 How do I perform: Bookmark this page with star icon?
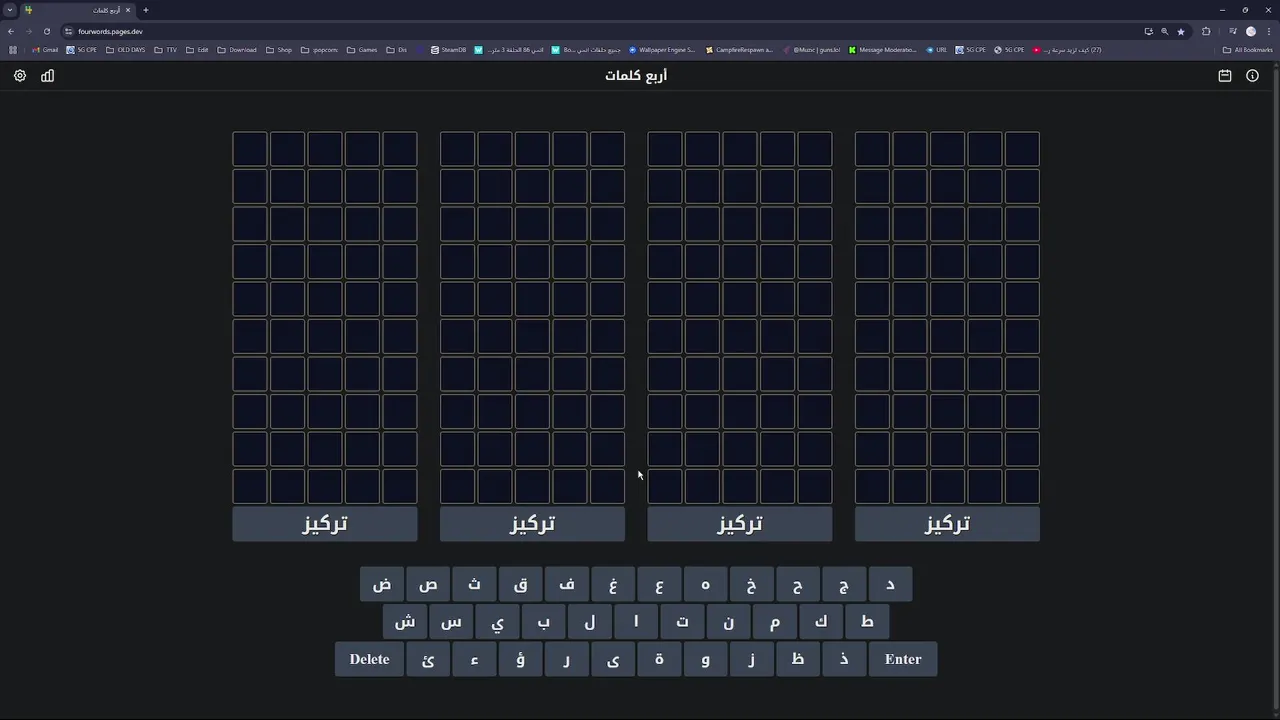click(1181, 31)
